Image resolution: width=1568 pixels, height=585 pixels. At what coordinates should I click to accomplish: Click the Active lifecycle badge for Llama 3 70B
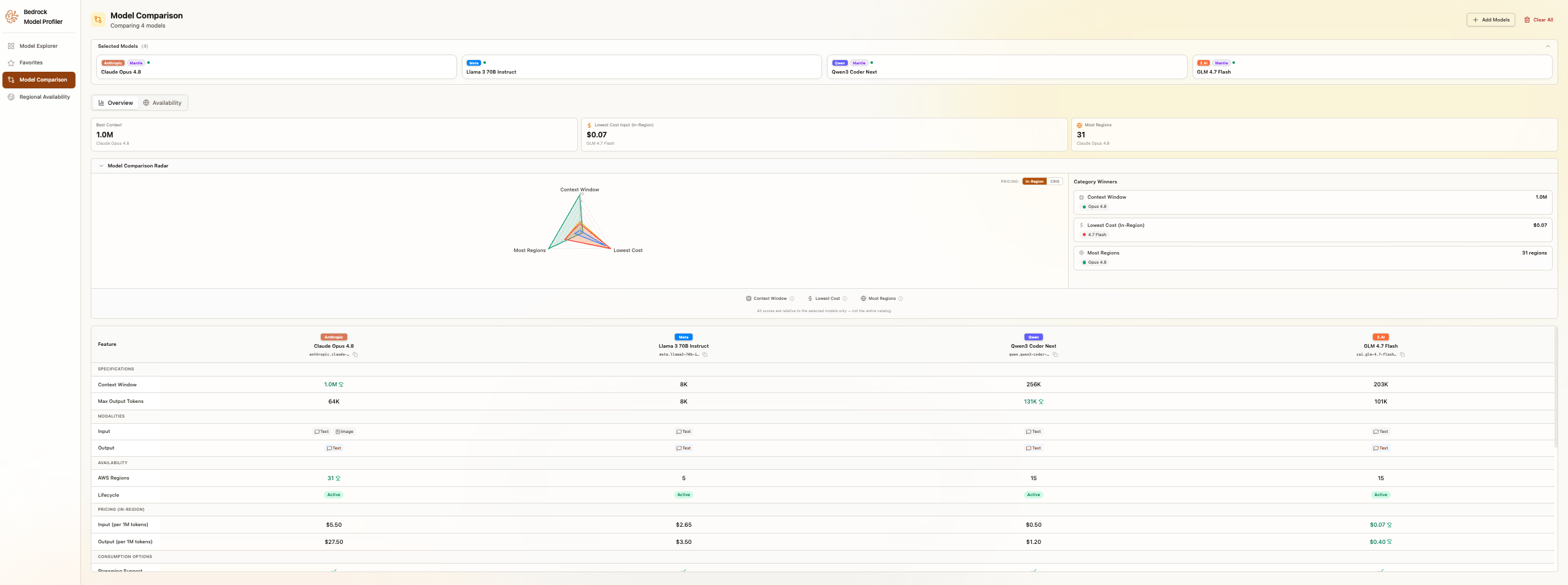click(x=683, y=495)
